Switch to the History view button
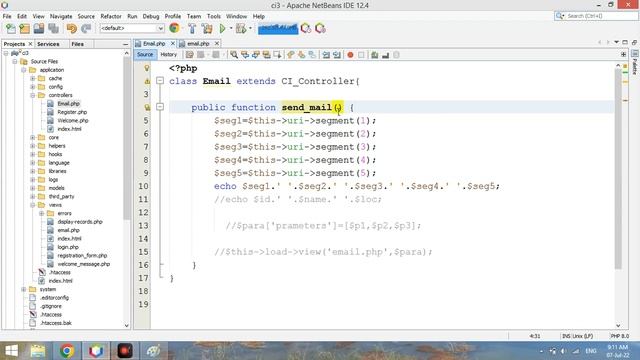 (x=168, y=55)
